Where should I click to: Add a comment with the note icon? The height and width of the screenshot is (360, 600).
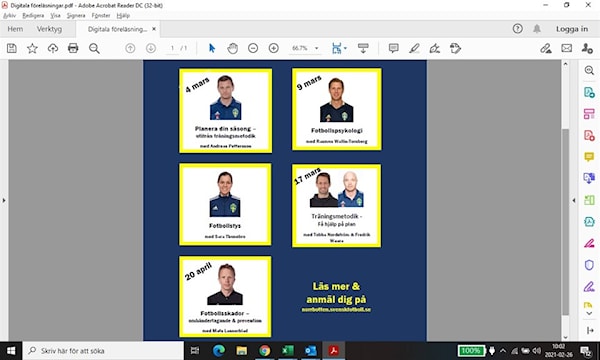click(x=393, y=48)
